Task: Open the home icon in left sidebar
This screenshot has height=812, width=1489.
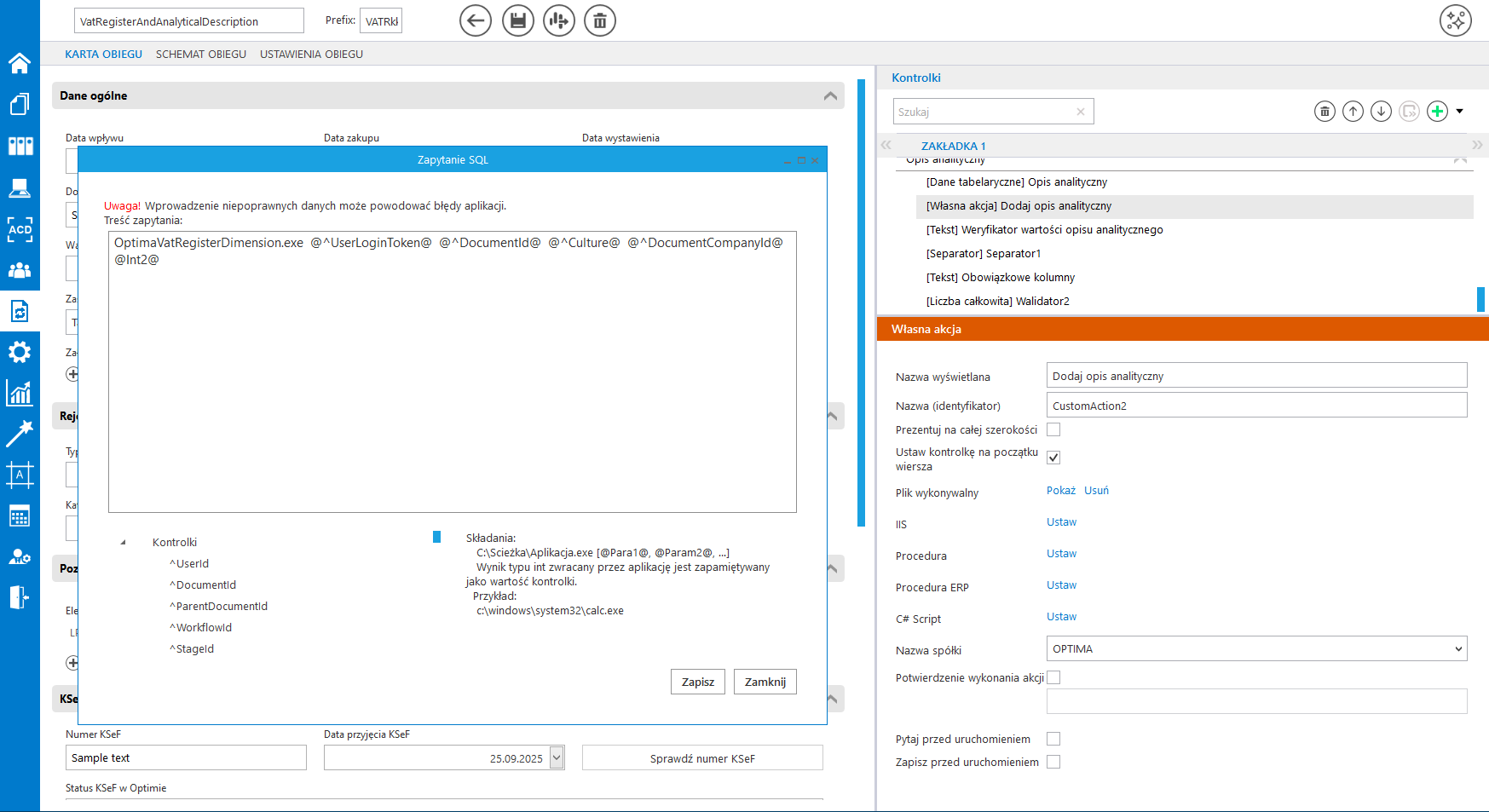Action: [x=20, y=63]
